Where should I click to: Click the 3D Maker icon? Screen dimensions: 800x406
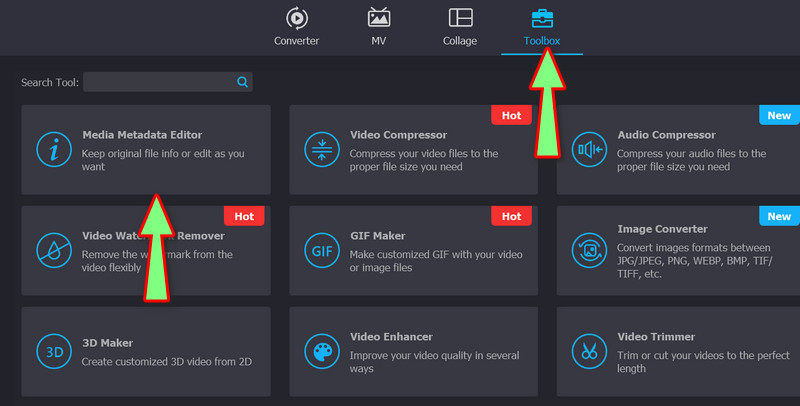[x=52, y=351]
